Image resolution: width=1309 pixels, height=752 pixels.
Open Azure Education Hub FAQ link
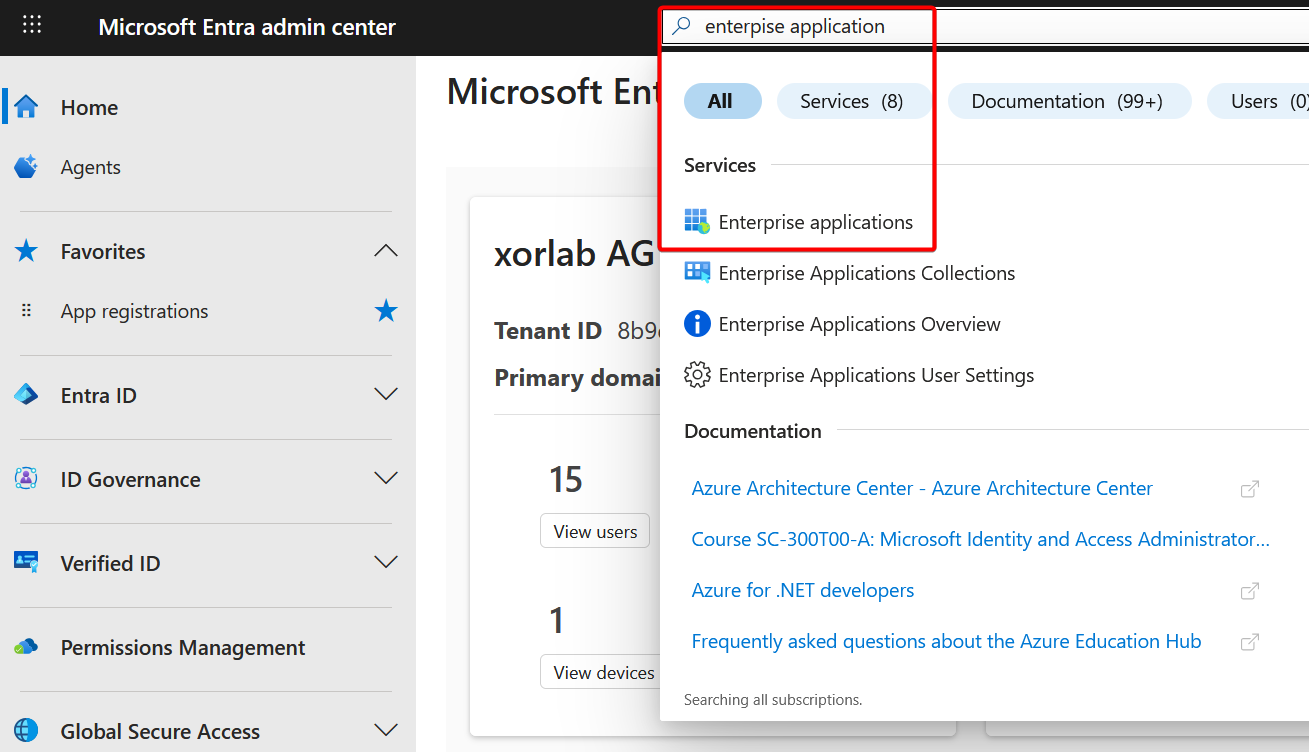(946, 641)
